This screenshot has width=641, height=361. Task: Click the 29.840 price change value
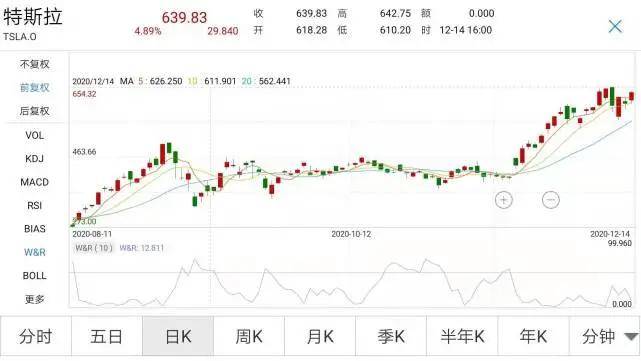(x=223, y=31)
